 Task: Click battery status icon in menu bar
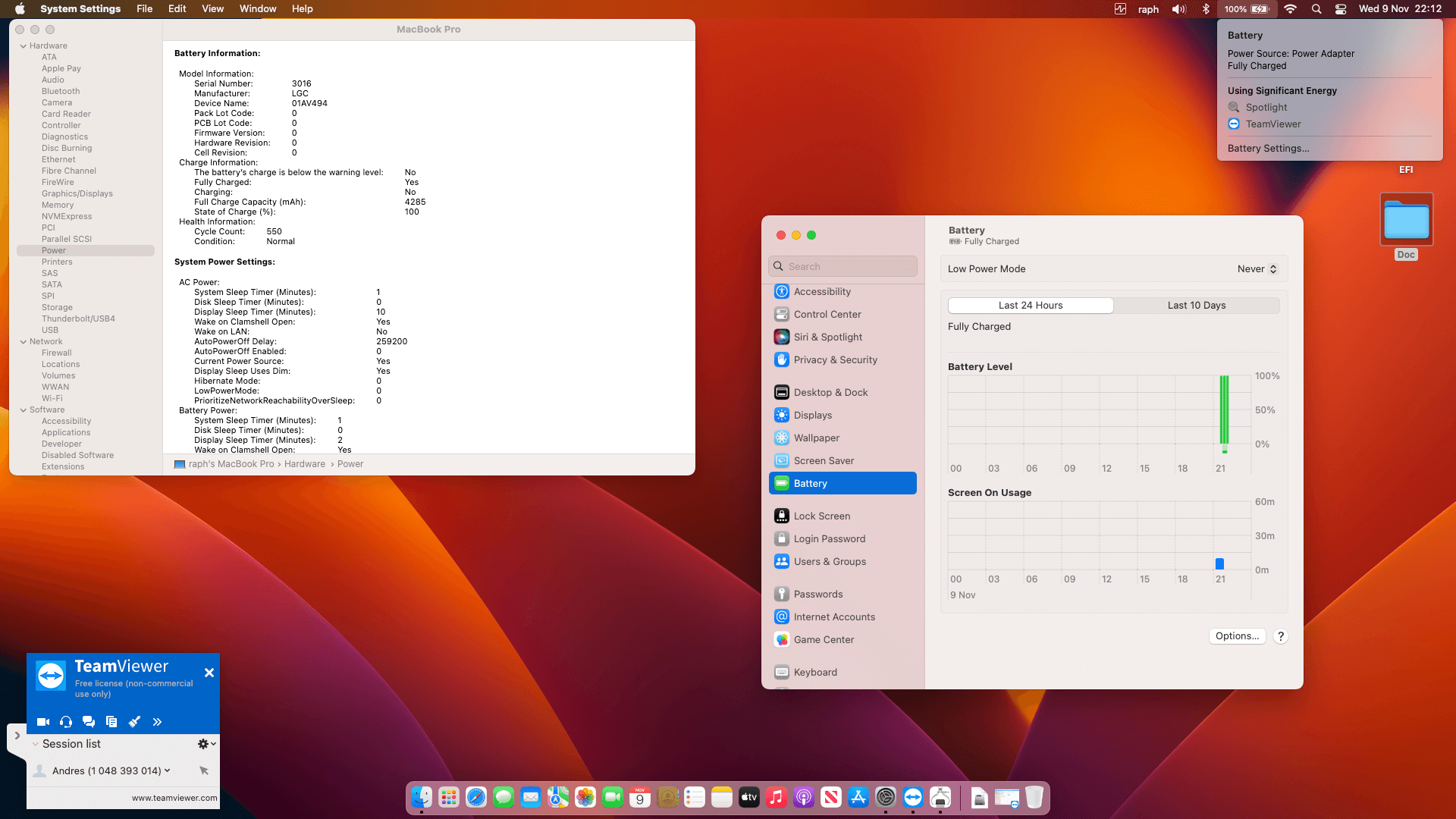tap(1247, 9)
